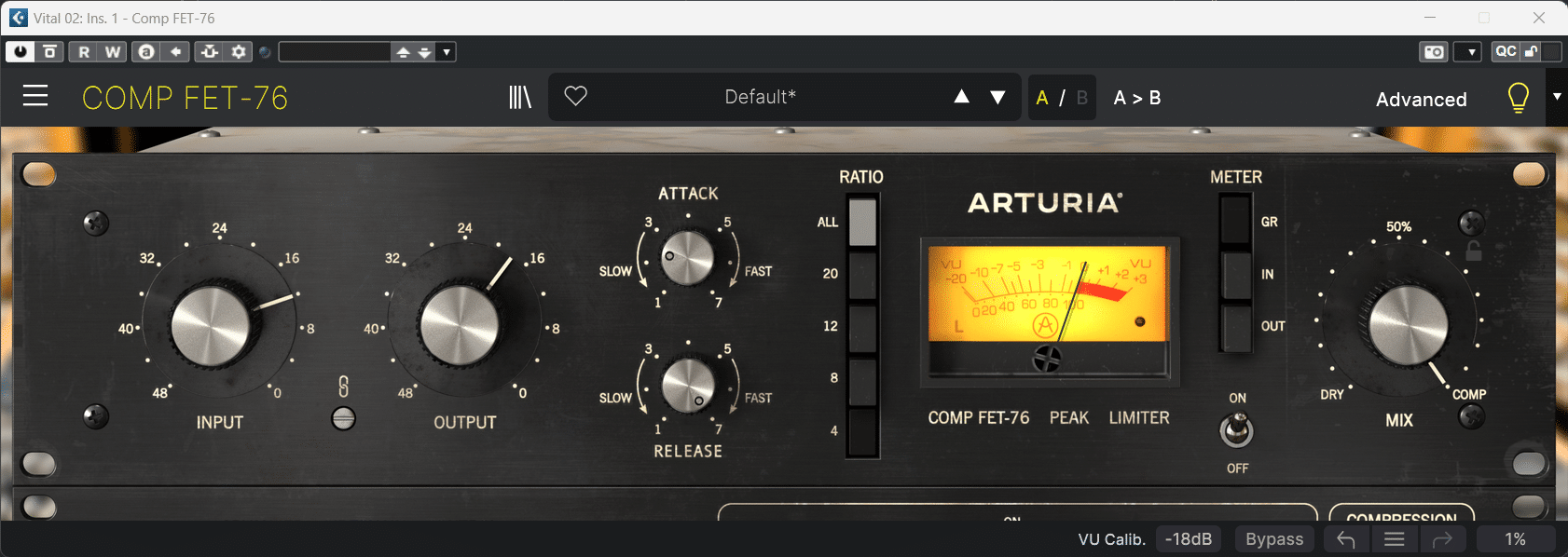Click the small blue globe icon

coord(265,52)
